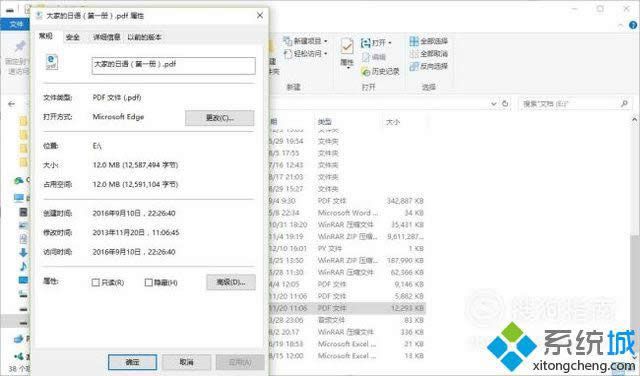Image resolution: width=640 pixels, height=376 pixels.
Task: Select the Music note icon in sidebar
Action: pos(23,267)
